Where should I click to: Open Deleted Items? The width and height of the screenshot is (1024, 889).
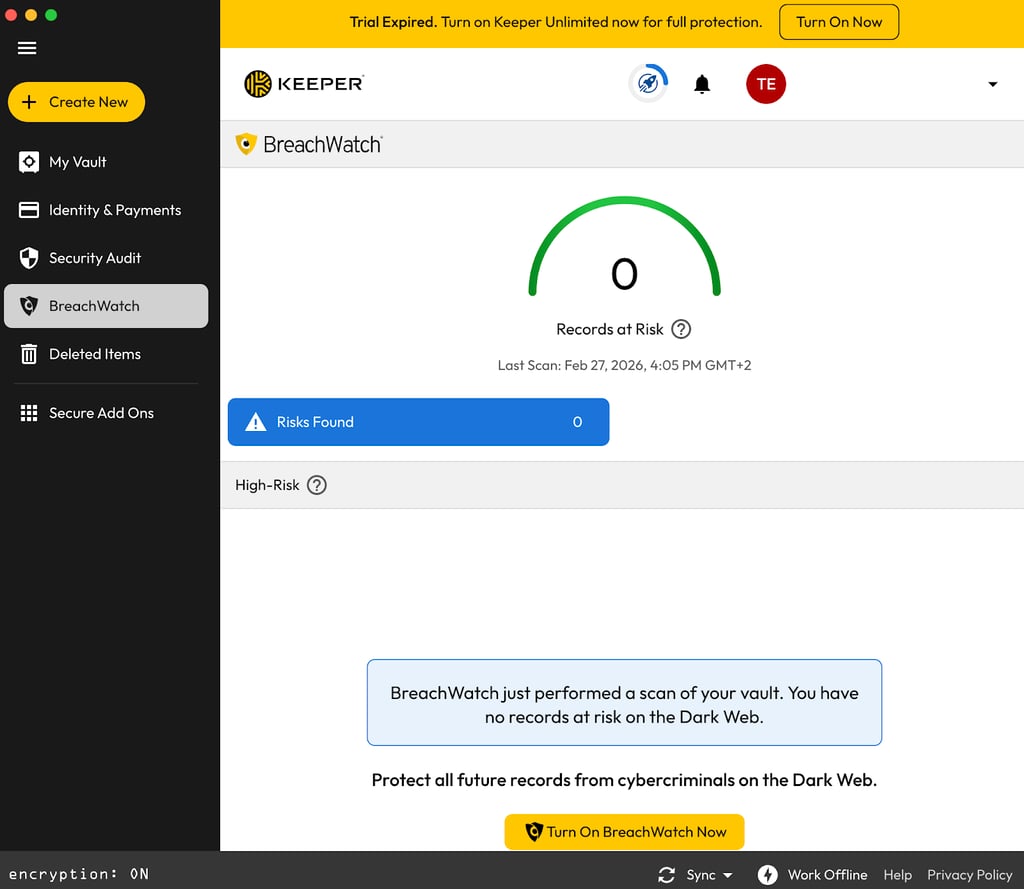point(106,354)
